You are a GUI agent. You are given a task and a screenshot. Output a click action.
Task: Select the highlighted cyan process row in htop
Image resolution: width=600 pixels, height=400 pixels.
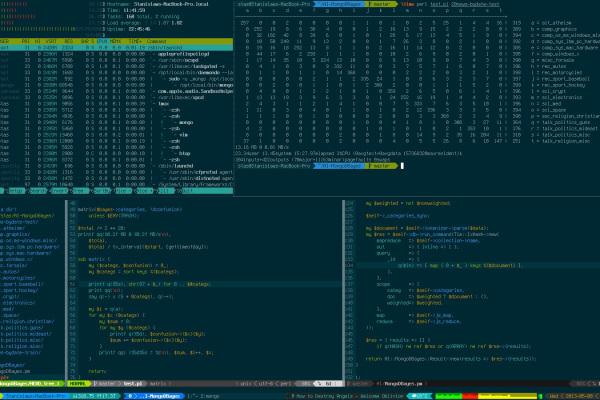[116, 48]
